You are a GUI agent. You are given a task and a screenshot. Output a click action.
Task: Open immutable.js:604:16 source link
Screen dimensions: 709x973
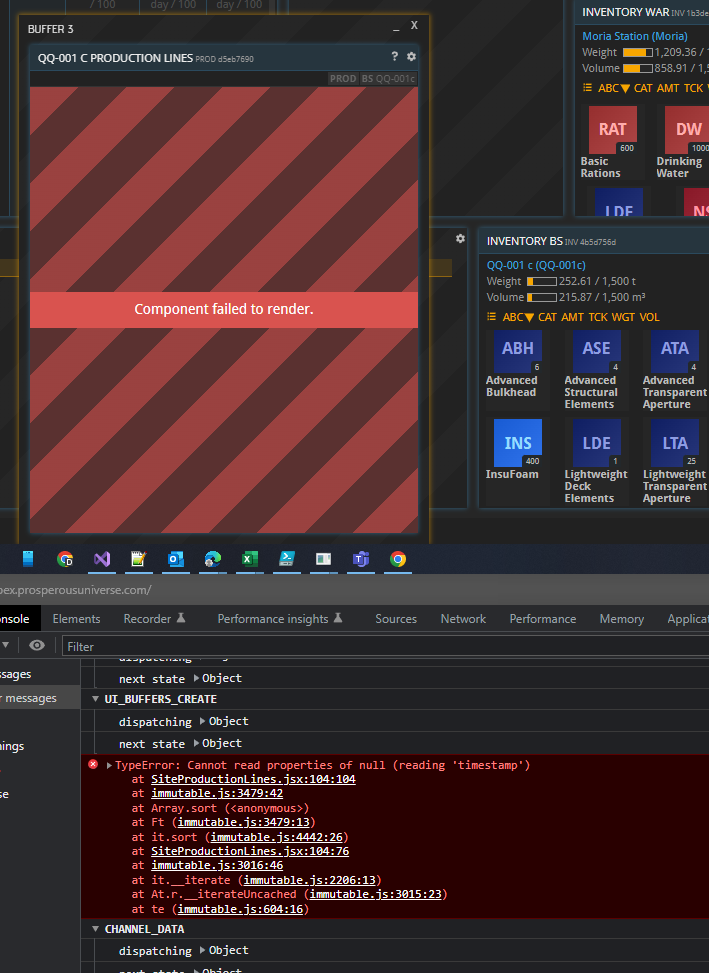click(241, 909)
